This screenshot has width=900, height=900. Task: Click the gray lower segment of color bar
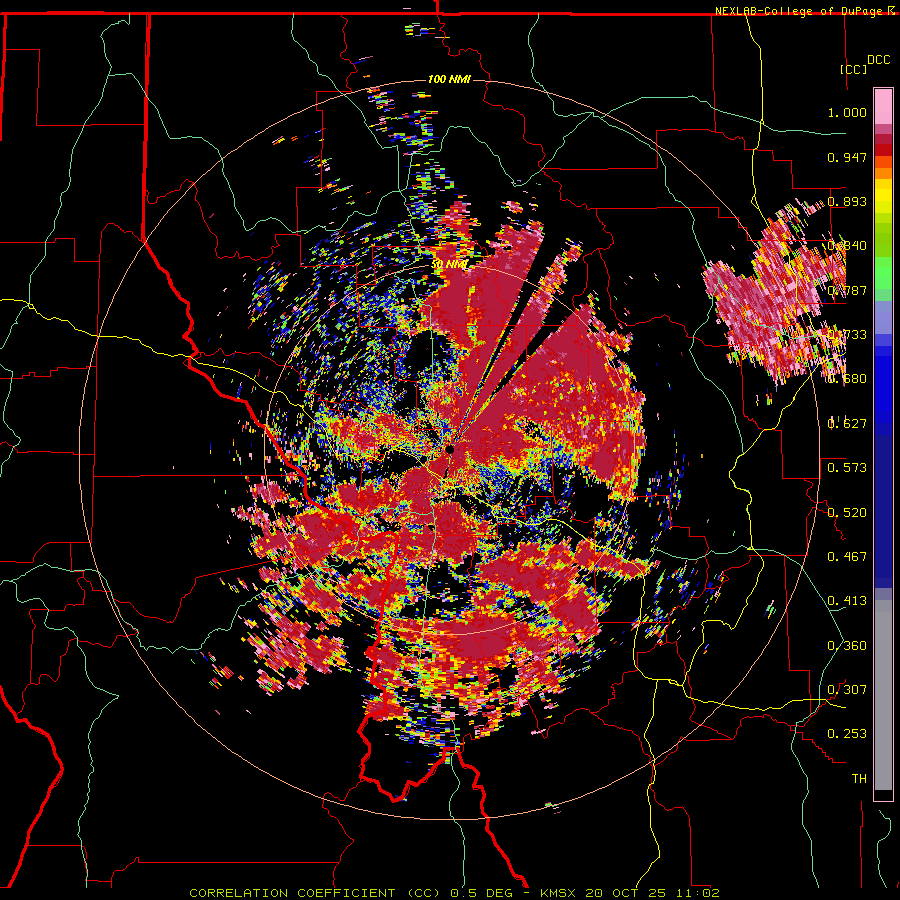(x=883, y=695)
